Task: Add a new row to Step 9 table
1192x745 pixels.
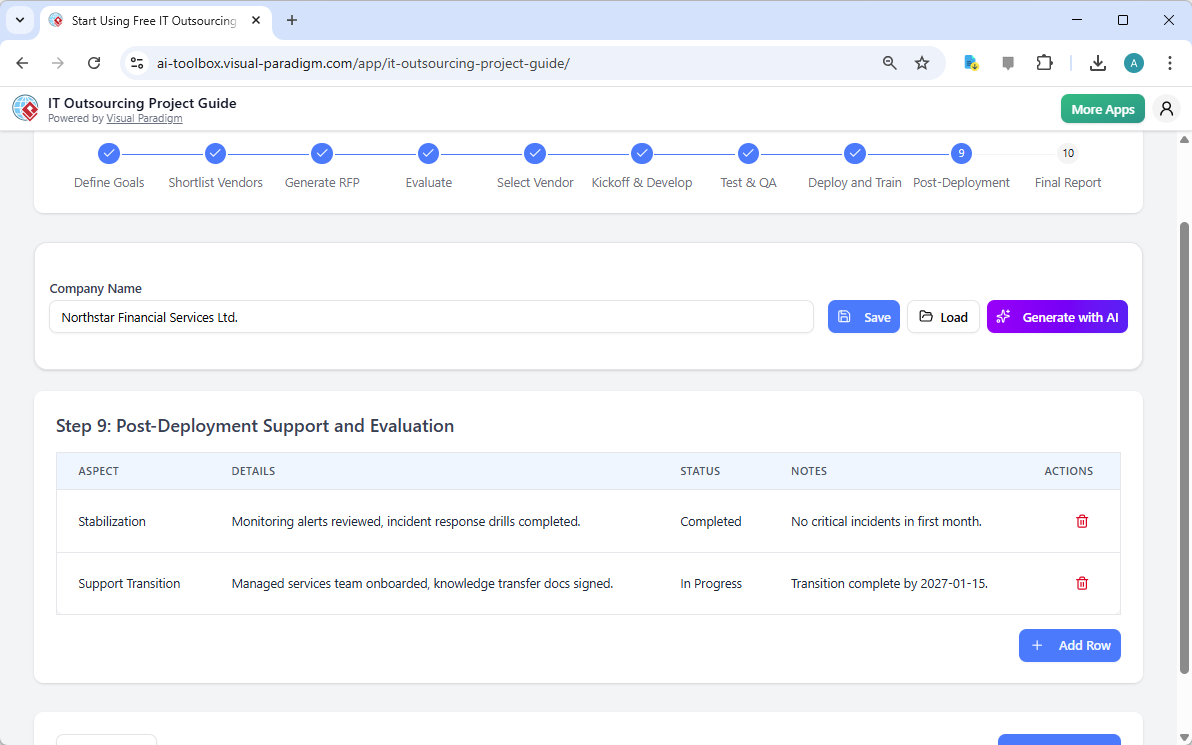Action: coord(1069,645)
